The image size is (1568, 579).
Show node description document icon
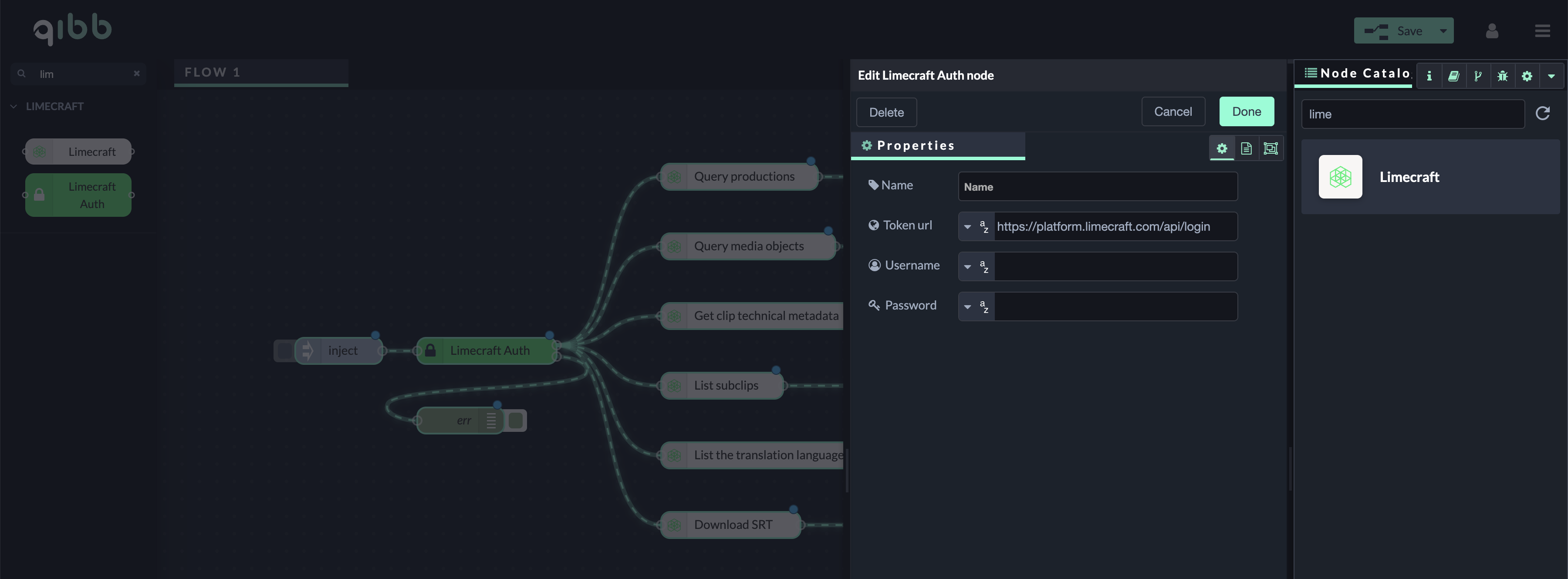[x=1246, y=148]
